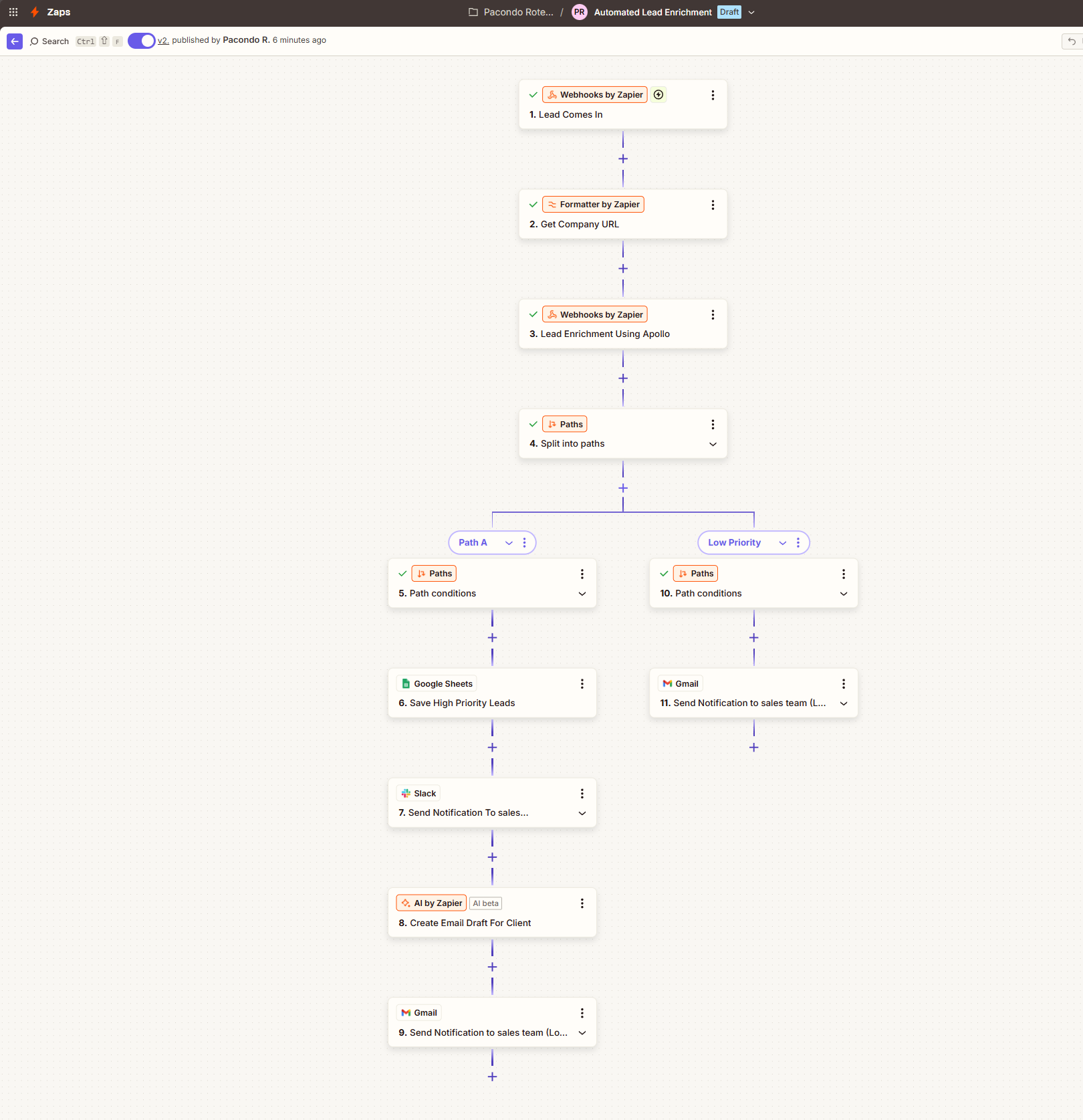Viewport: 1083px width, 1120px height.
Task: Click Gmail badge in step 11
Action: (x=681, y=683)
